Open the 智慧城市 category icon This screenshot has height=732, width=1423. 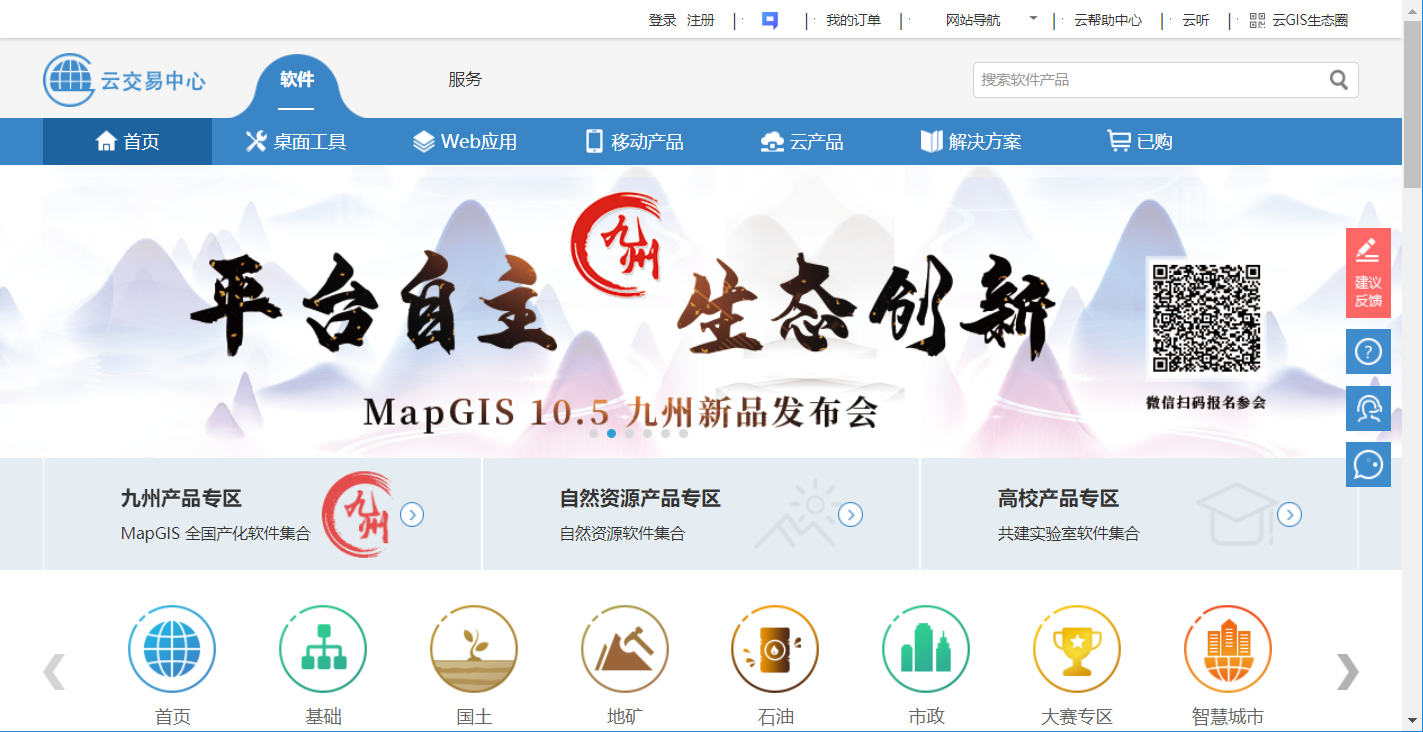click(x=1227, y=649)
